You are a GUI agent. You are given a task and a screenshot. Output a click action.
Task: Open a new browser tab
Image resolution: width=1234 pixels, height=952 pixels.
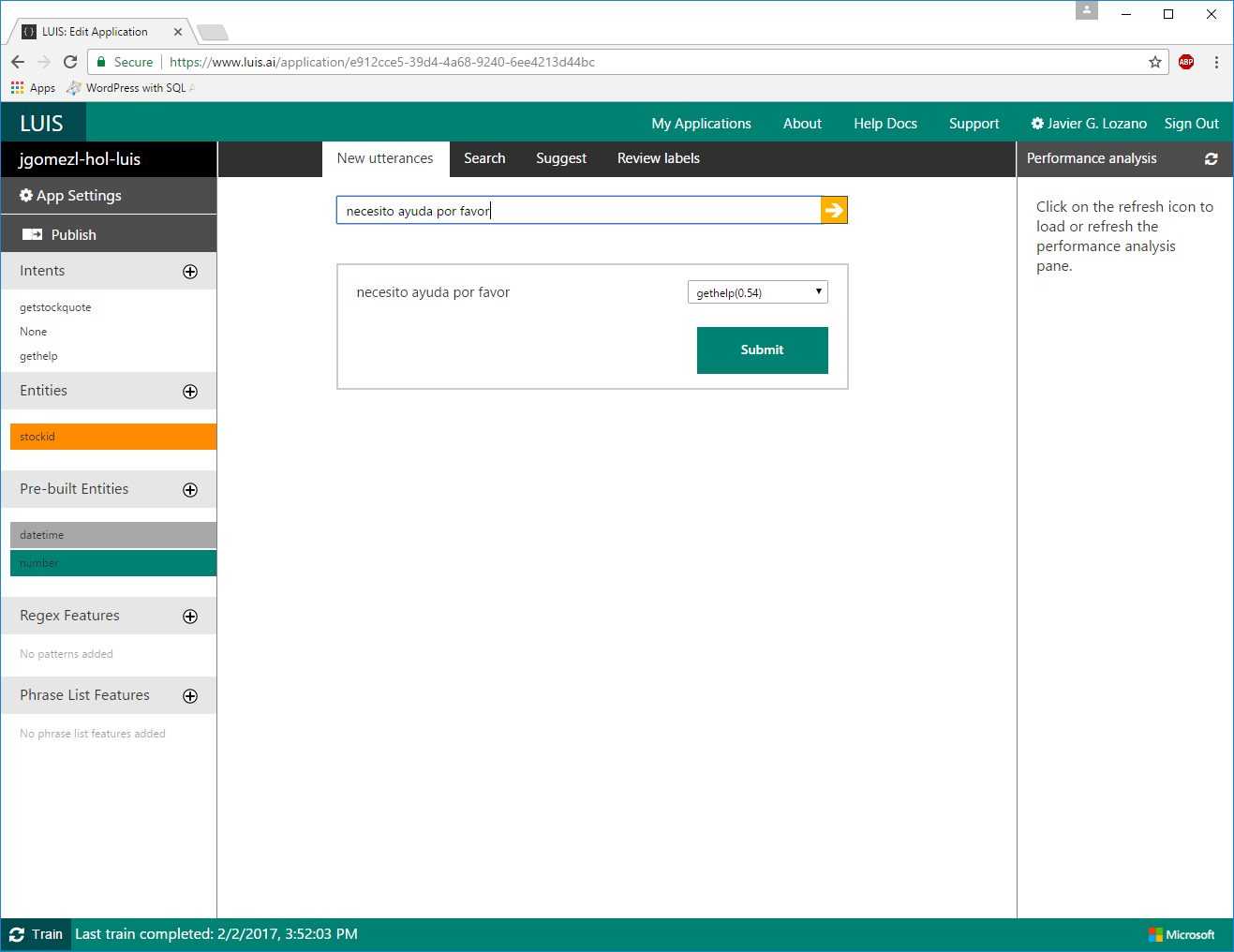tap(213, 33)
